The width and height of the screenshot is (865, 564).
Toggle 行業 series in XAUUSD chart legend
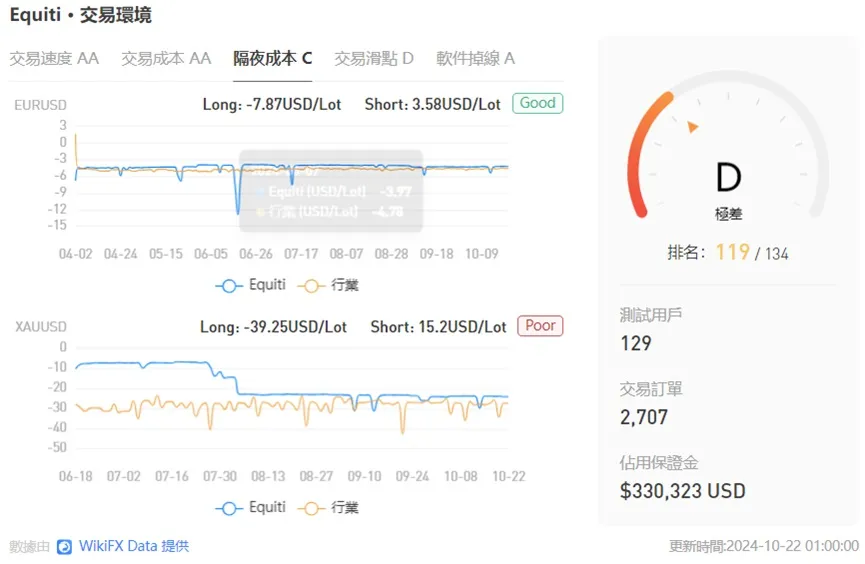[x=328, y=507]
